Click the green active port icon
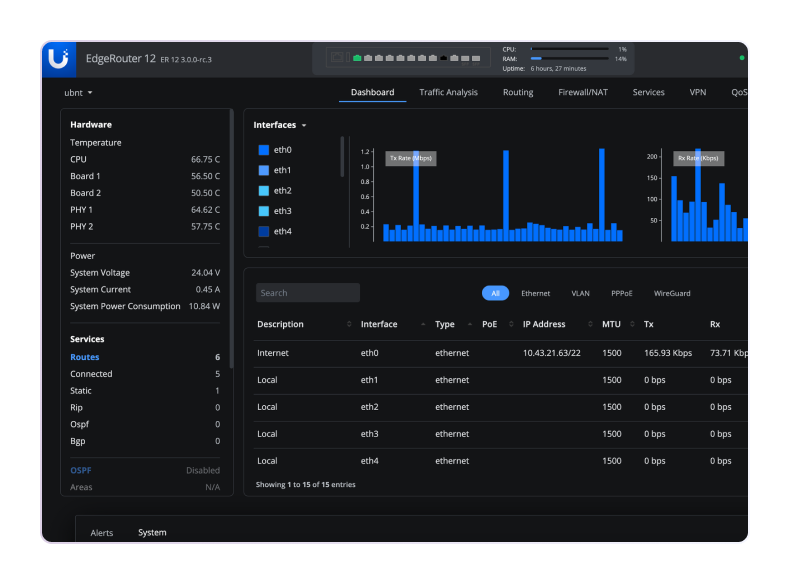 pyautogui.click(x=357, y=58)
